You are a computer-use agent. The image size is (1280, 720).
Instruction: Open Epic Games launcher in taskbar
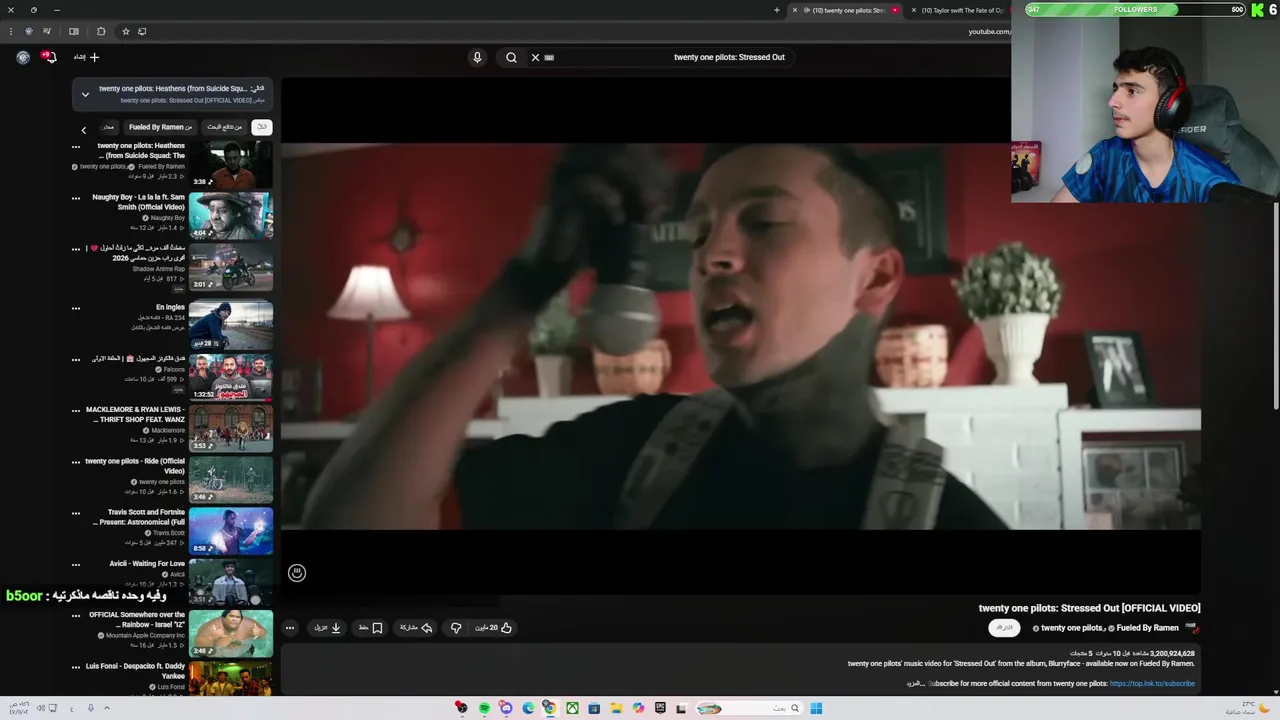[x=660, y=708]
